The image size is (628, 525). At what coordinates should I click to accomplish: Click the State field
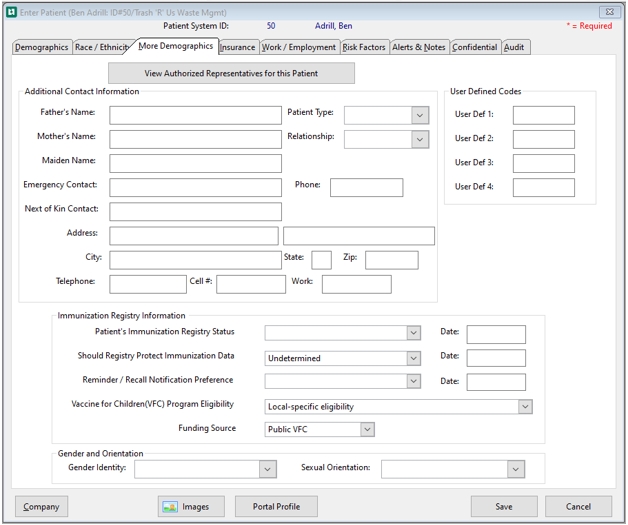click(x=322, y=260)
